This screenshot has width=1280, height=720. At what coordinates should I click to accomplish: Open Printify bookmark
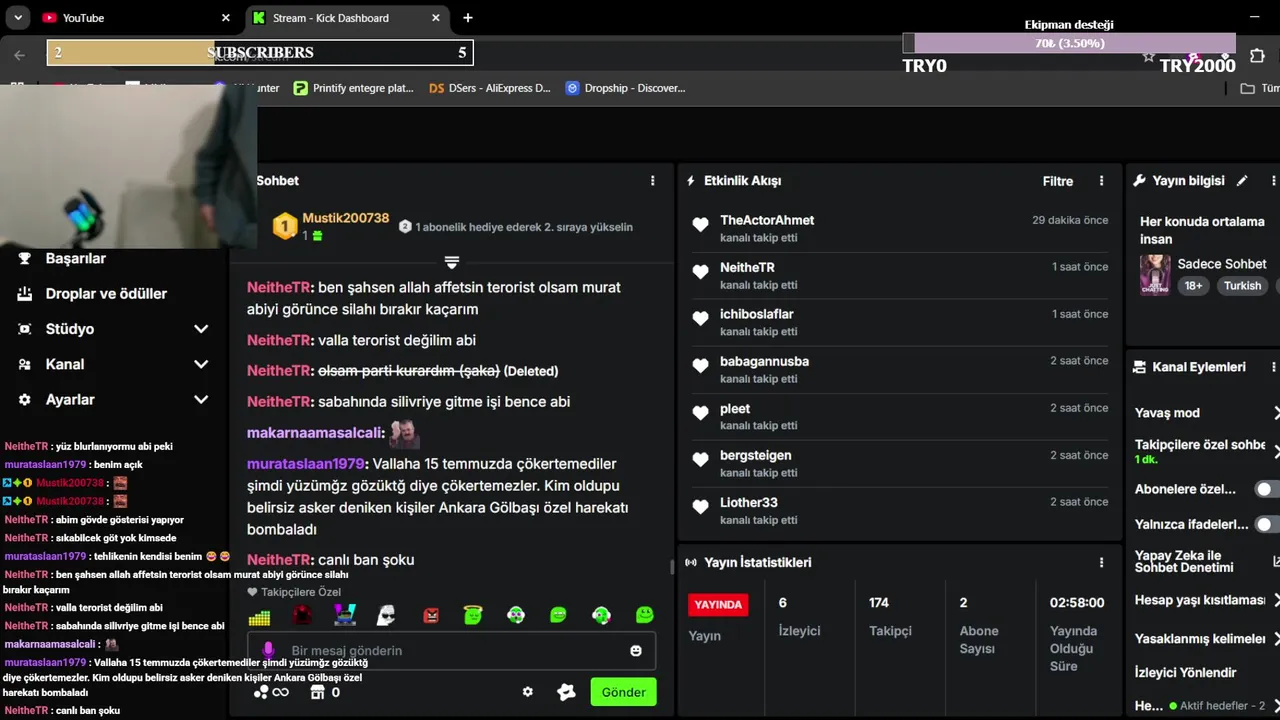(353, 88)
